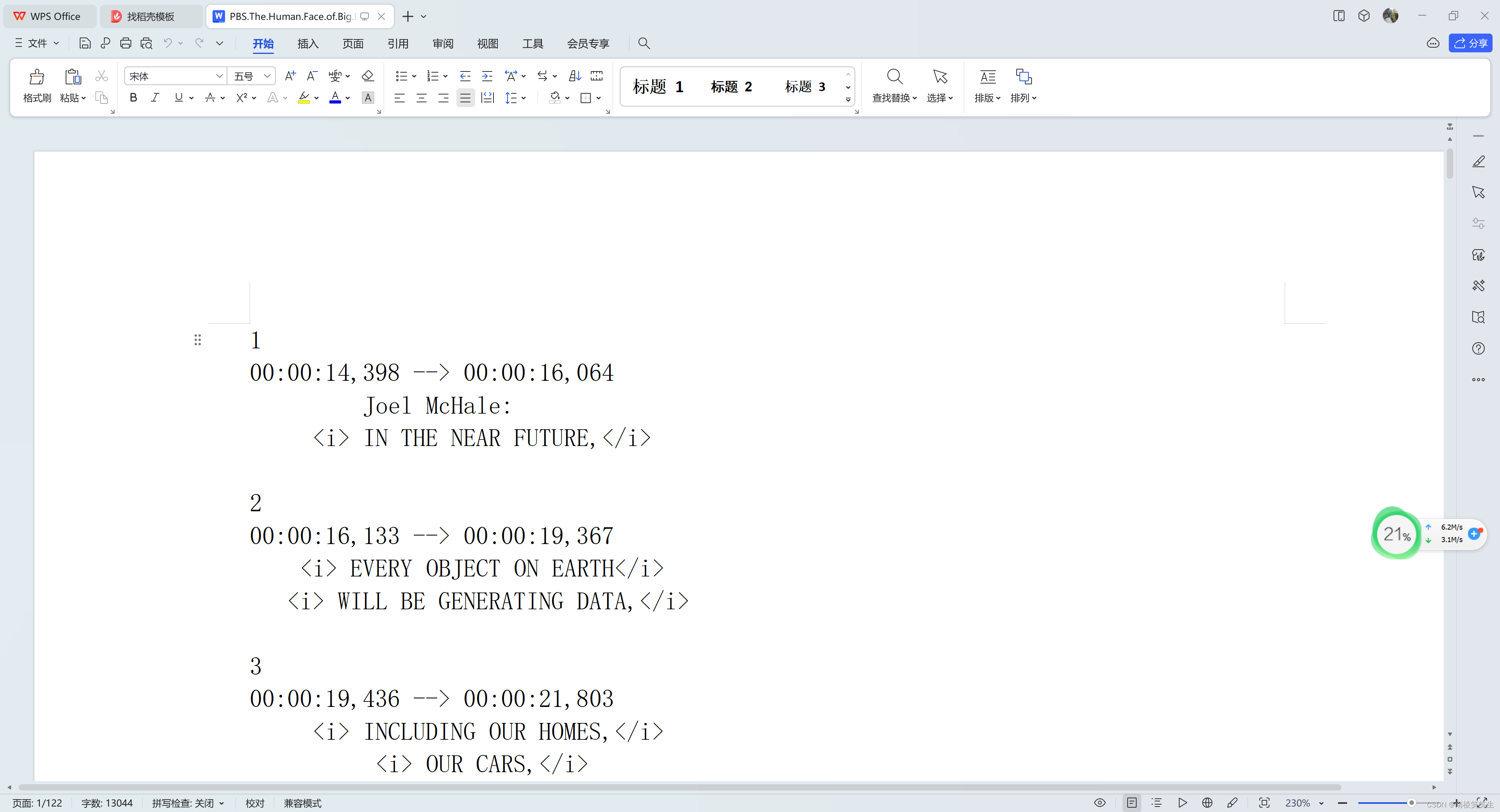Viewport: 1500px width, 812px height.
Task: Expand the spell check 拼写检查 dropdown
Action: [x=222, y=803]
